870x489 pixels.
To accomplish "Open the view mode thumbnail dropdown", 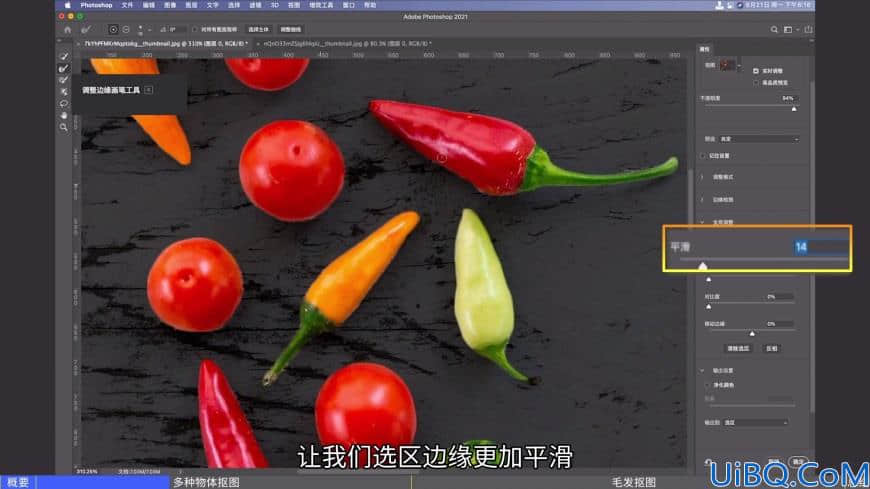I will [x=731, y=65].
